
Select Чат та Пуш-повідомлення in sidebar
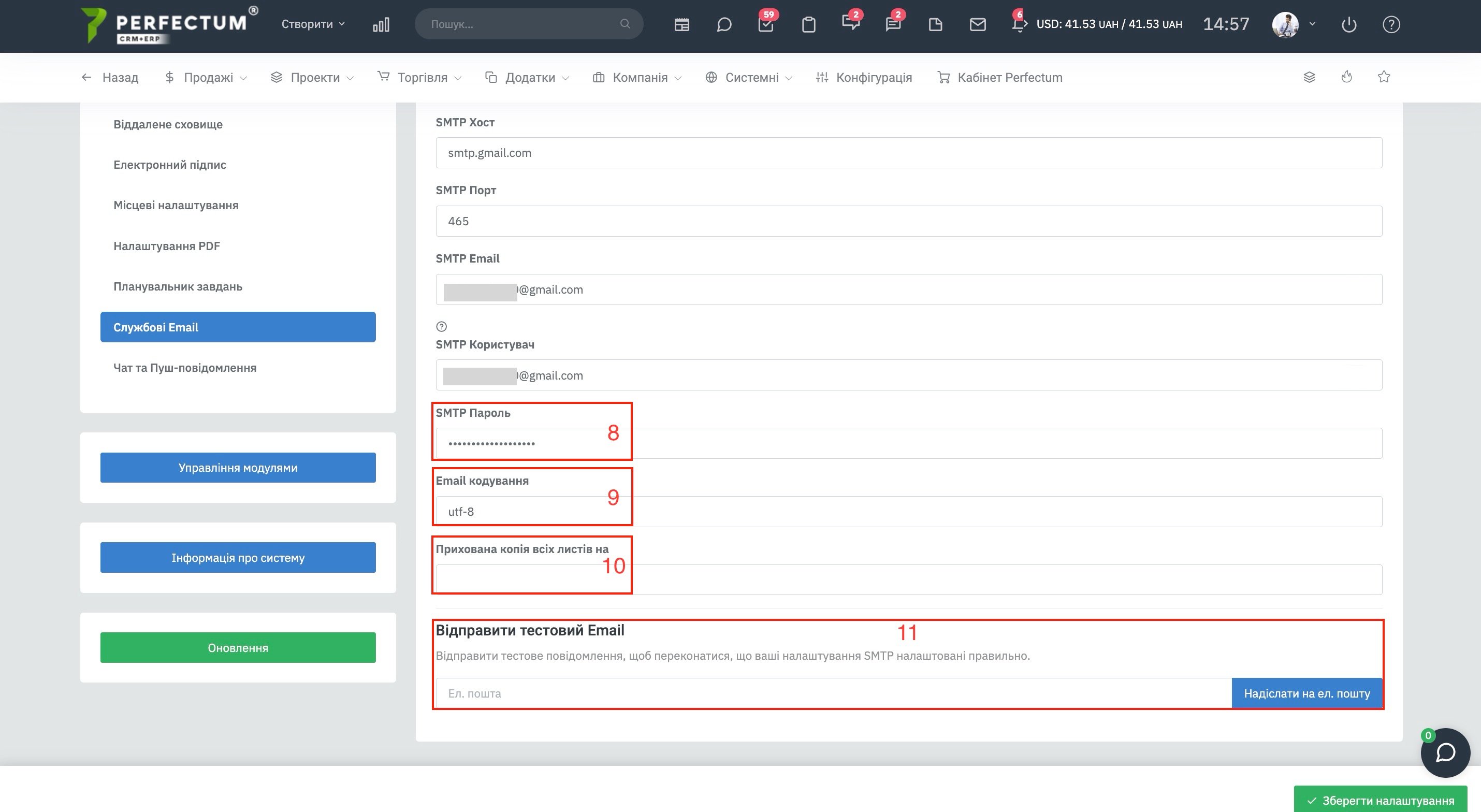click(184, 368)
